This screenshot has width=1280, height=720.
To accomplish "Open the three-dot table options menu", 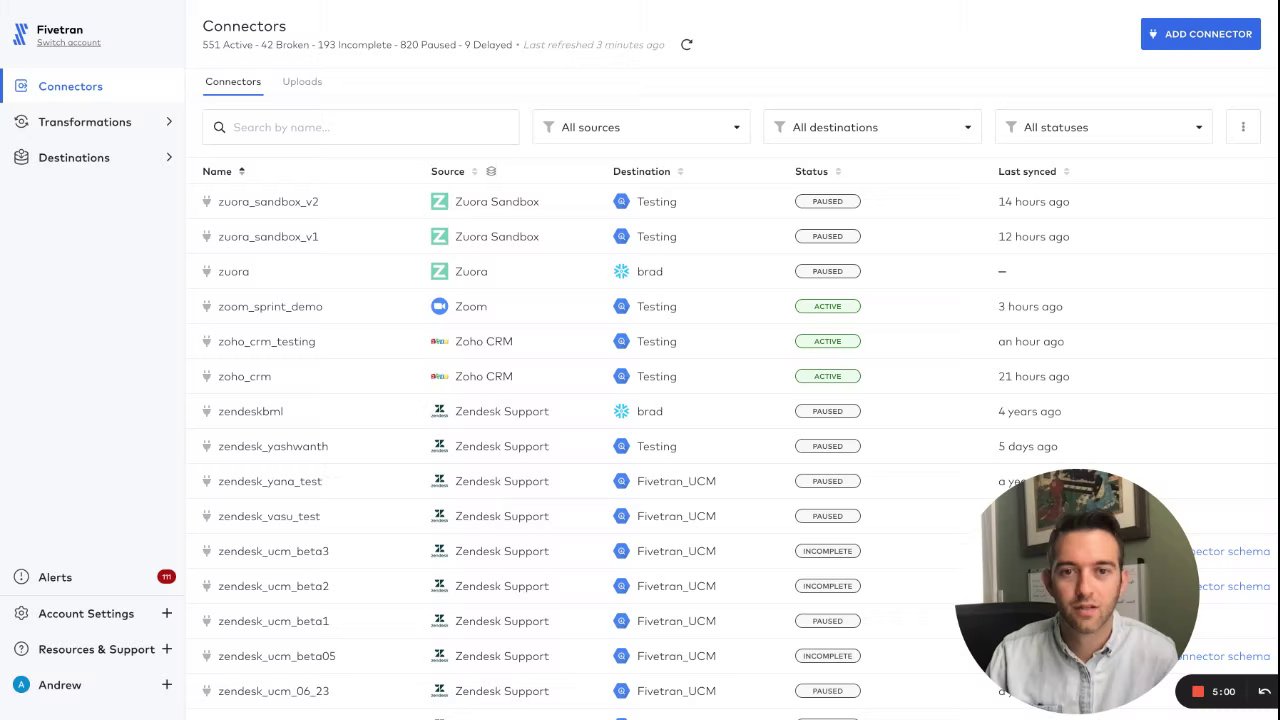I will (x=1243, y=127).
